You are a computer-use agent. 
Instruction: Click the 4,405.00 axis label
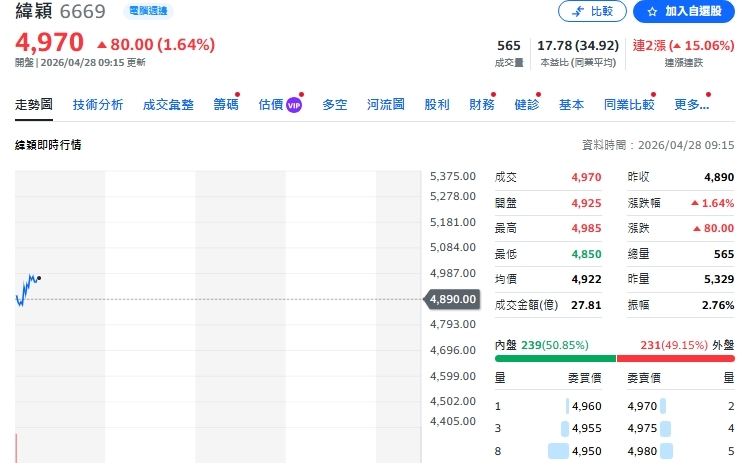point(453,421)
